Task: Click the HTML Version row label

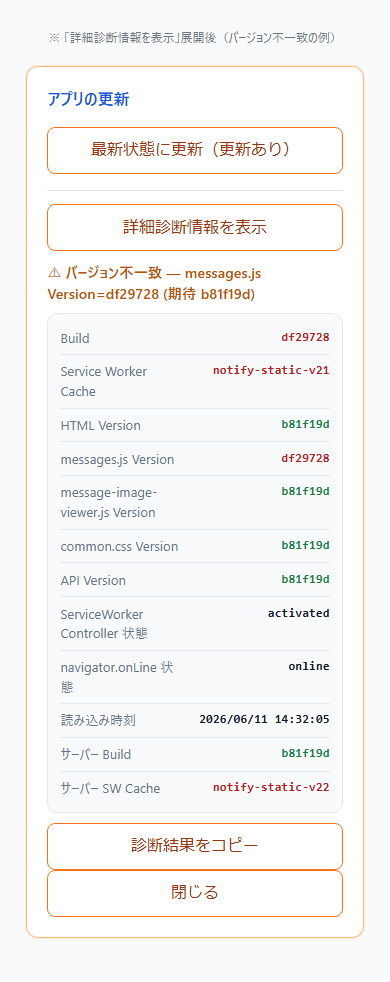Action: point(101,426)
